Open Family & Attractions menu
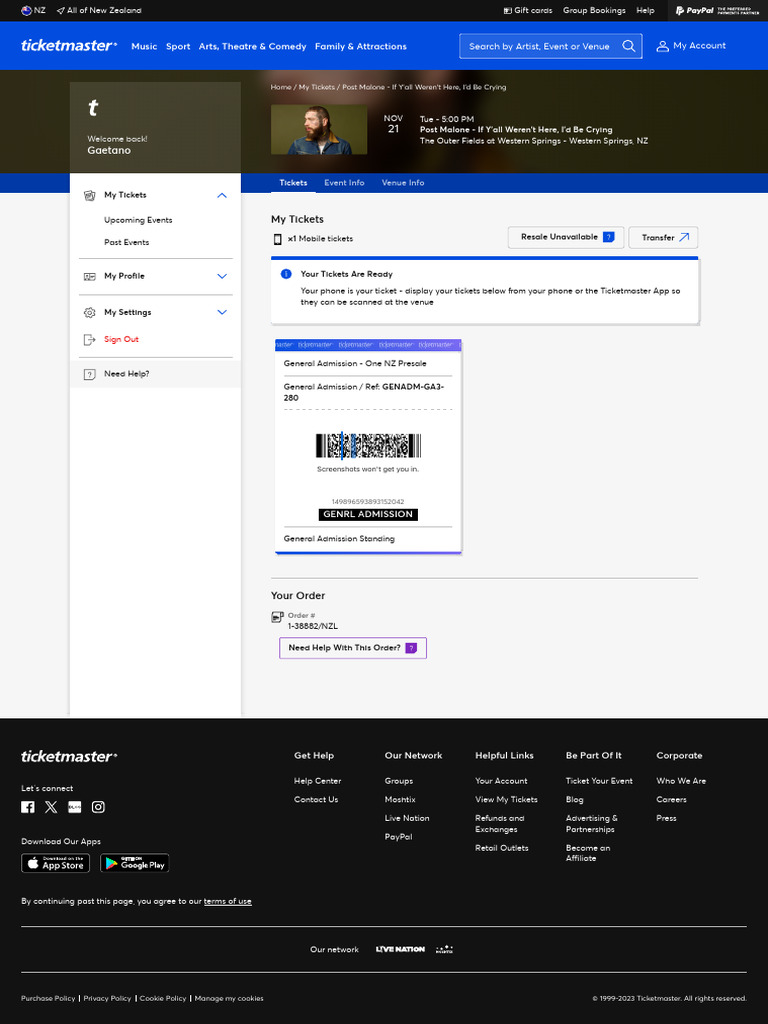 [360, 46]
